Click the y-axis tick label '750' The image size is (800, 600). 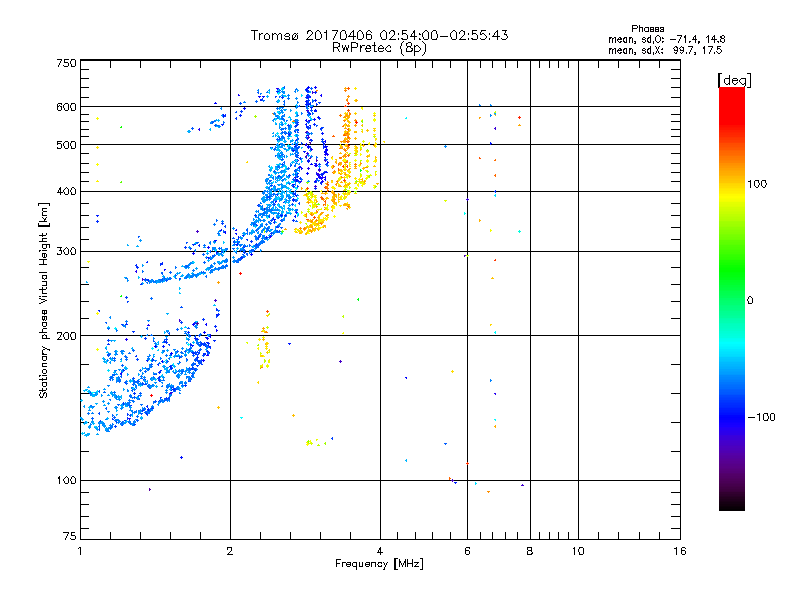(66, 63)
